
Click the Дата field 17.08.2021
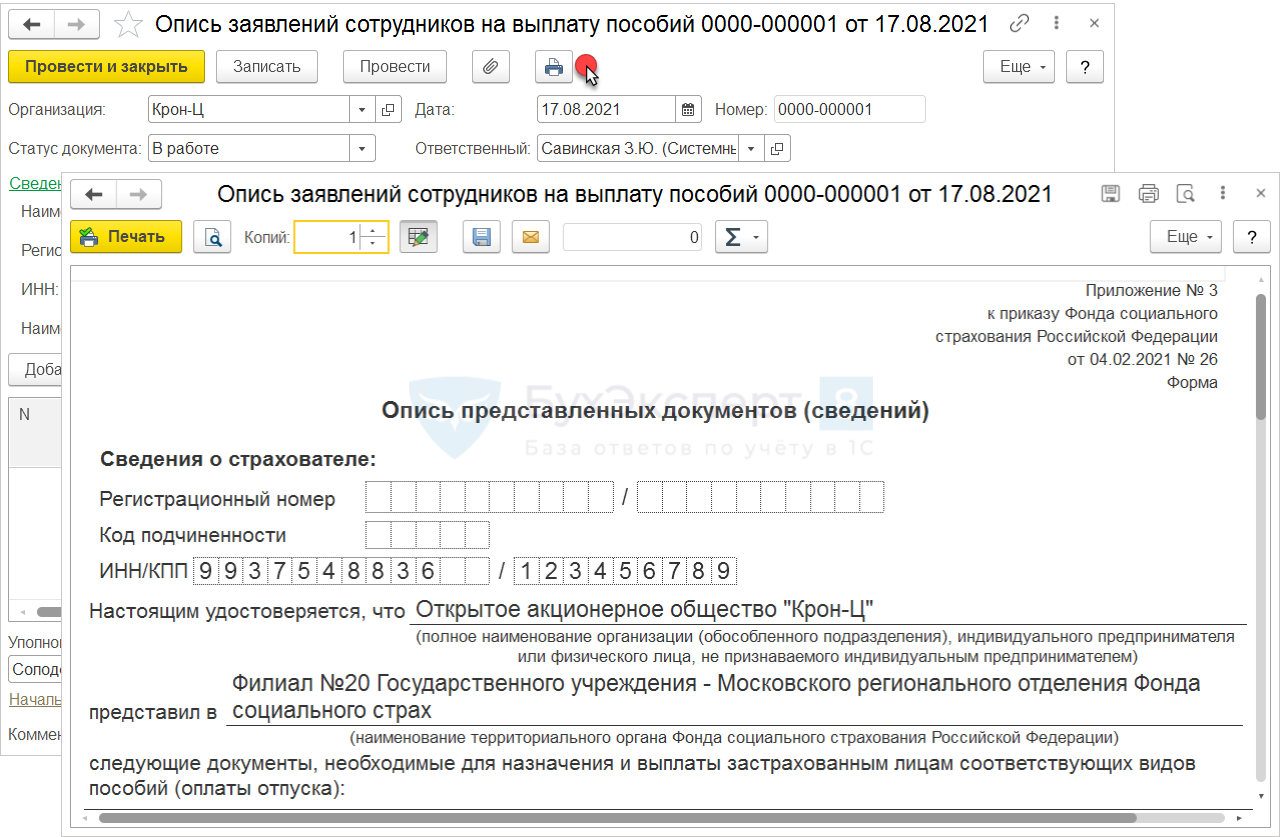coord(607,110)
